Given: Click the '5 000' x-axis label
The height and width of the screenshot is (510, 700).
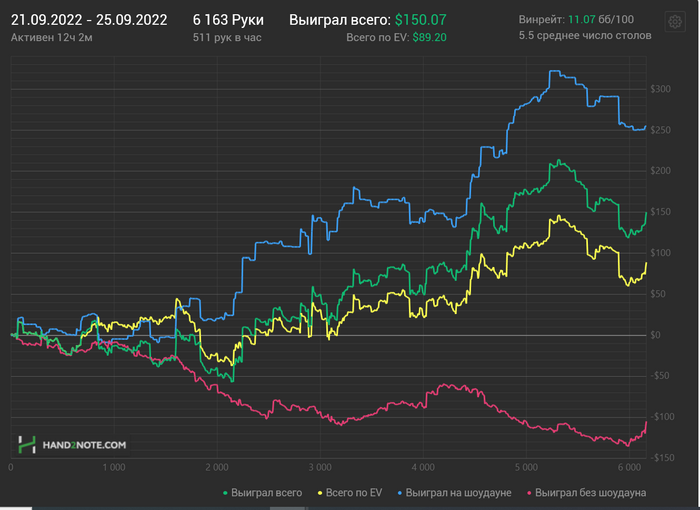Looking at the screenshot, I should click(x=526, y=468).
